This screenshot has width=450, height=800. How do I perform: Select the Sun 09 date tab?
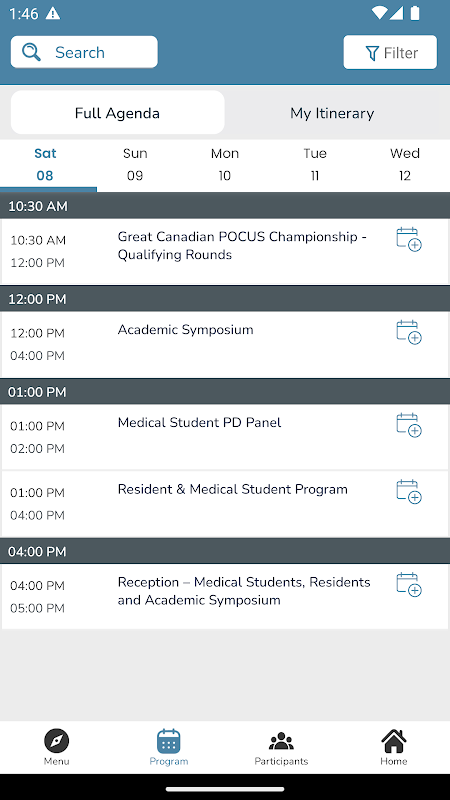135,165
